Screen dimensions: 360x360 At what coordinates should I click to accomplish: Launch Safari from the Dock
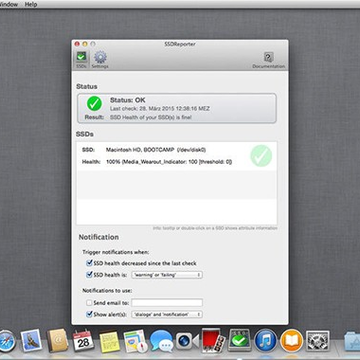[6, 341]
